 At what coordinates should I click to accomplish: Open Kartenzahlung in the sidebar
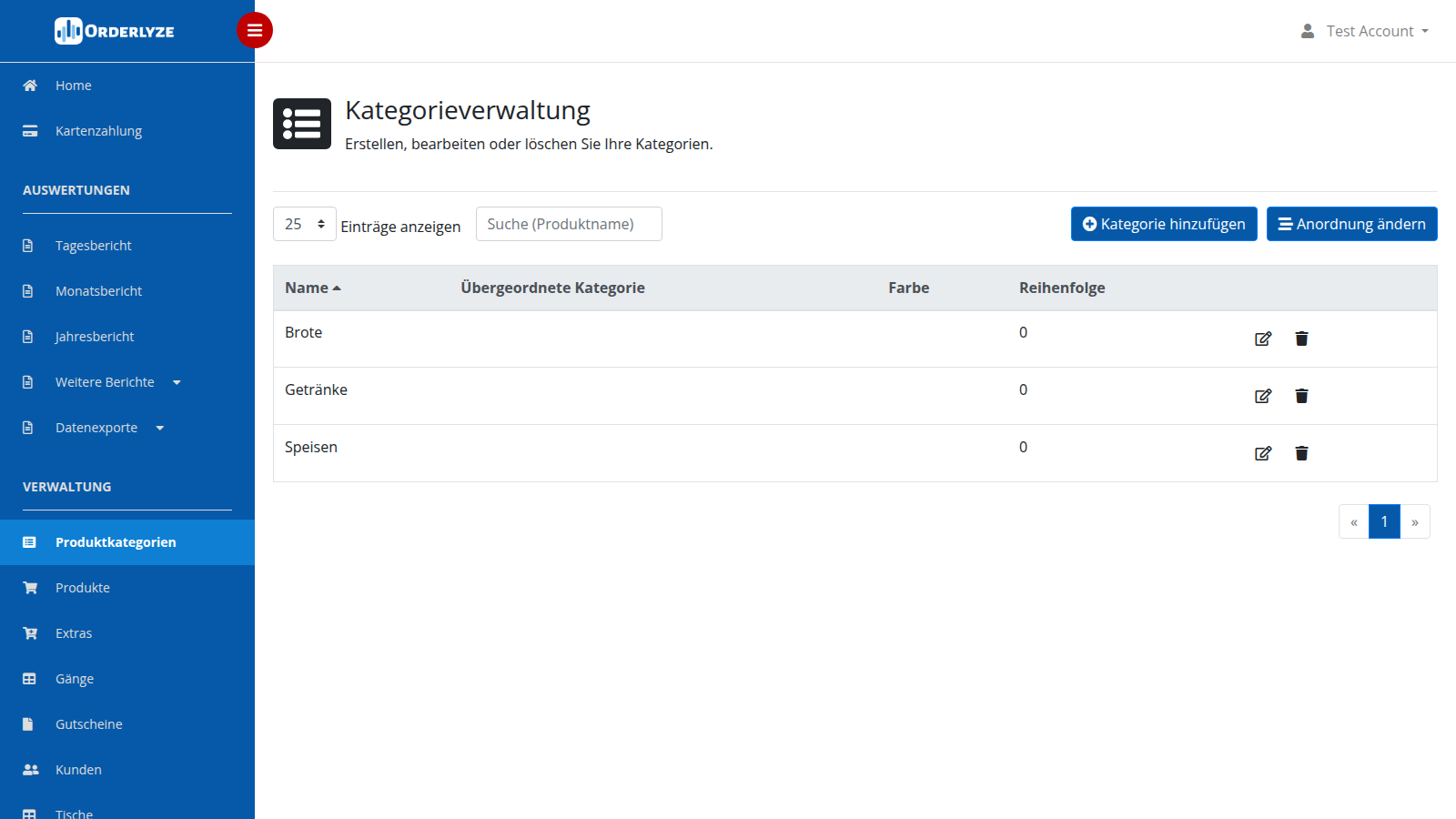point(127,131)
